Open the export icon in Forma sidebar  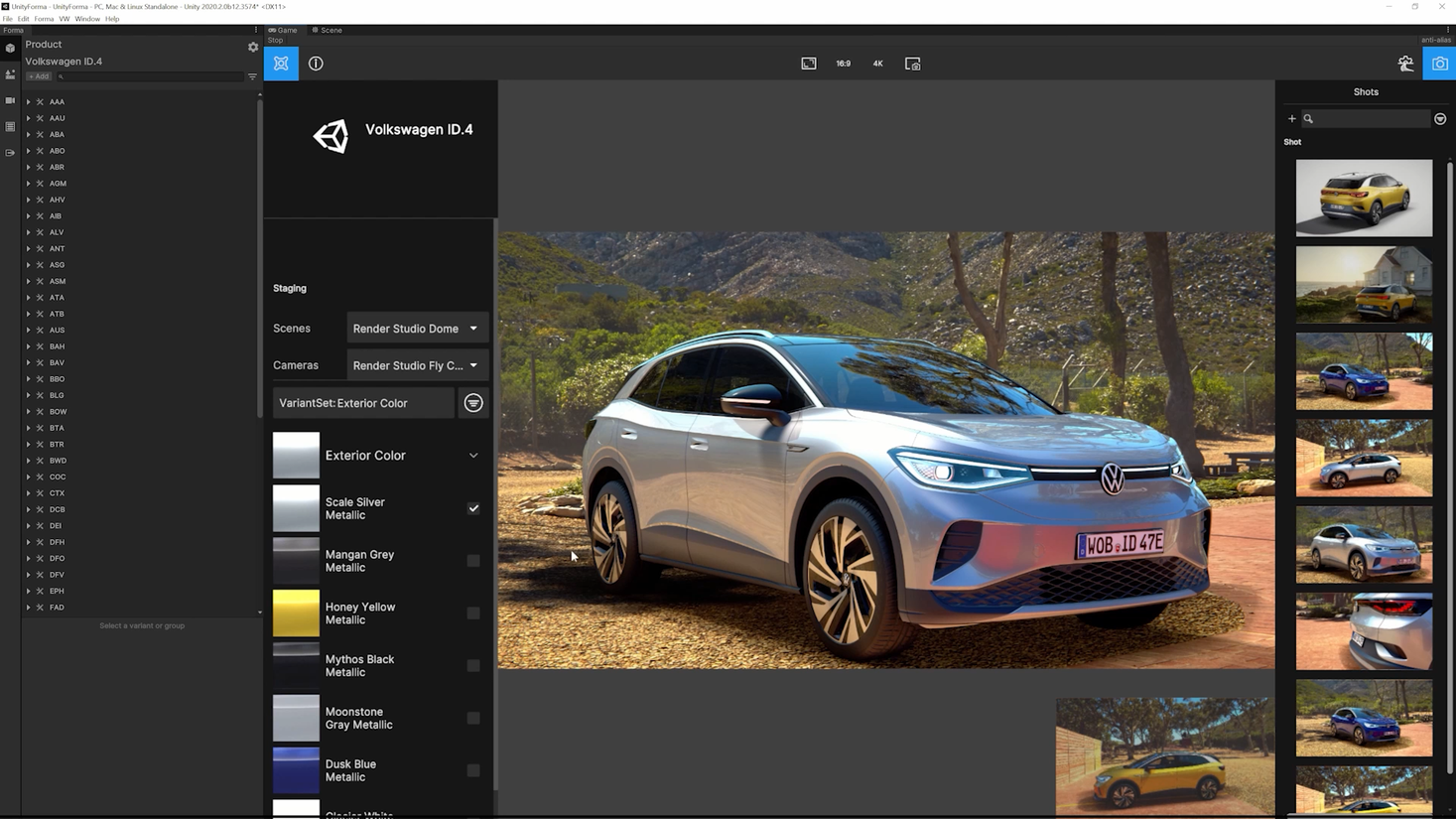10,153
